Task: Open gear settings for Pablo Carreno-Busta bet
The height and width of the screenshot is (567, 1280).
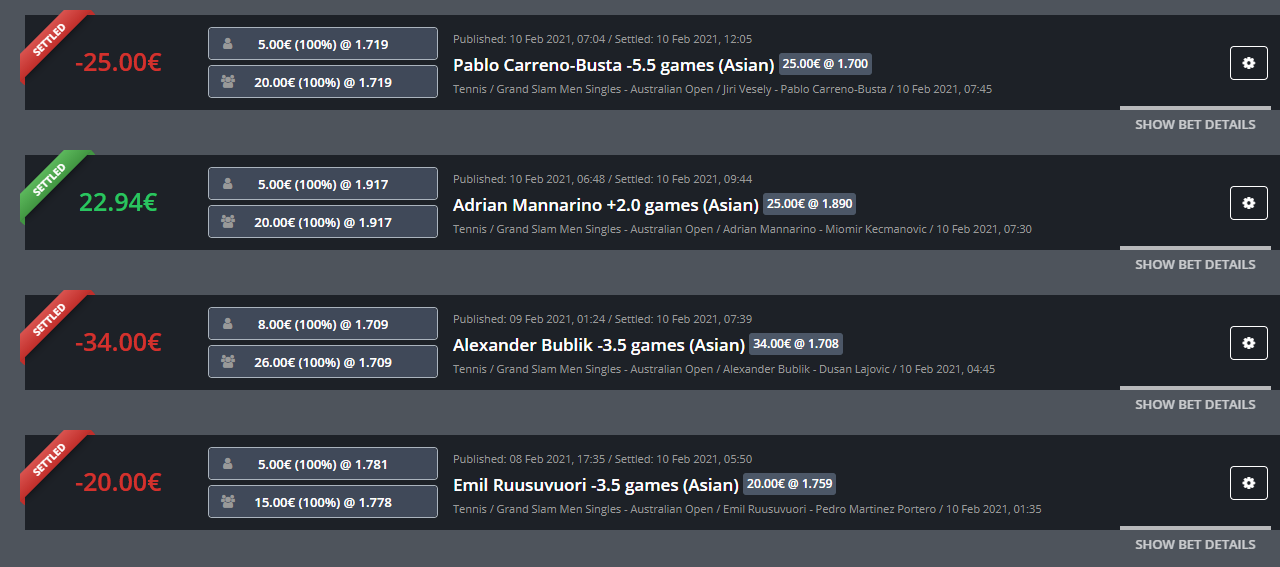Action: [1248, 63]
